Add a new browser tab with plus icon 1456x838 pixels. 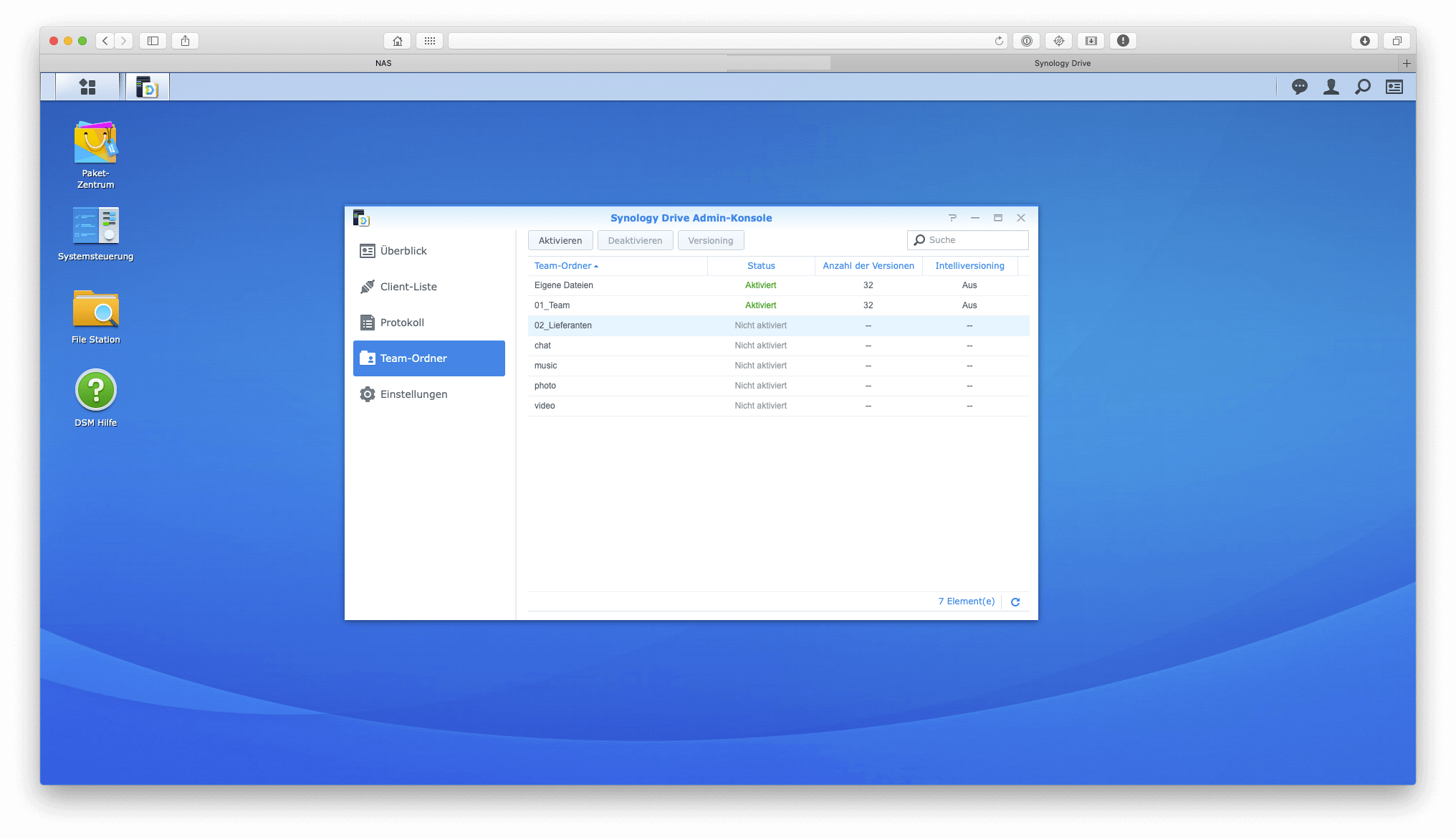(1407, 63)
